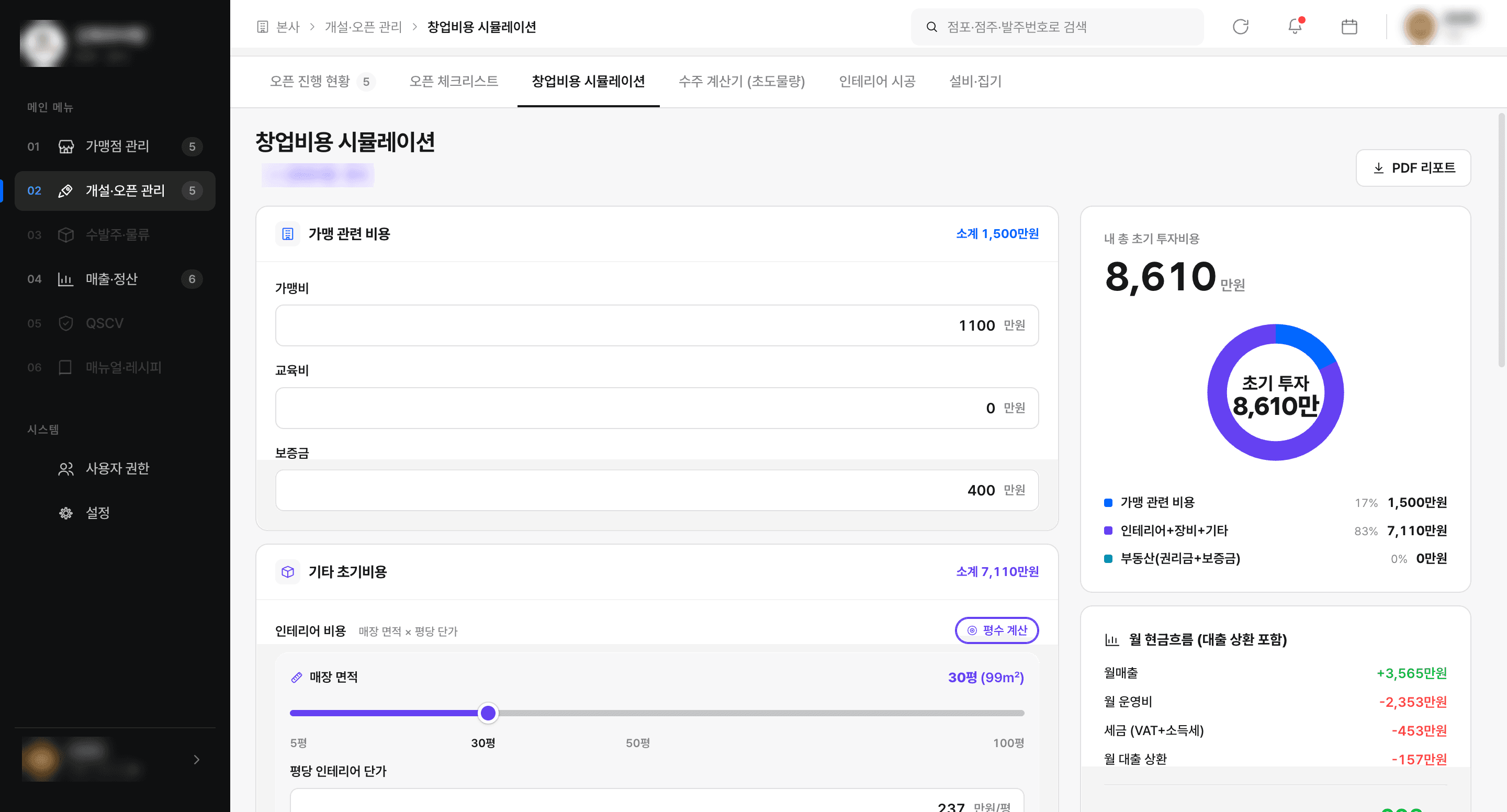Click the 본사 building icon in breadcrumb
The width and height of the screenshot is (1507, 812).
click(263, 27)
